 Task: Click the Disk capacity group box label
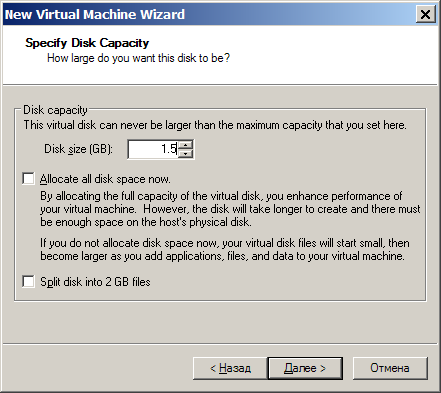click(x=55, y=110)
